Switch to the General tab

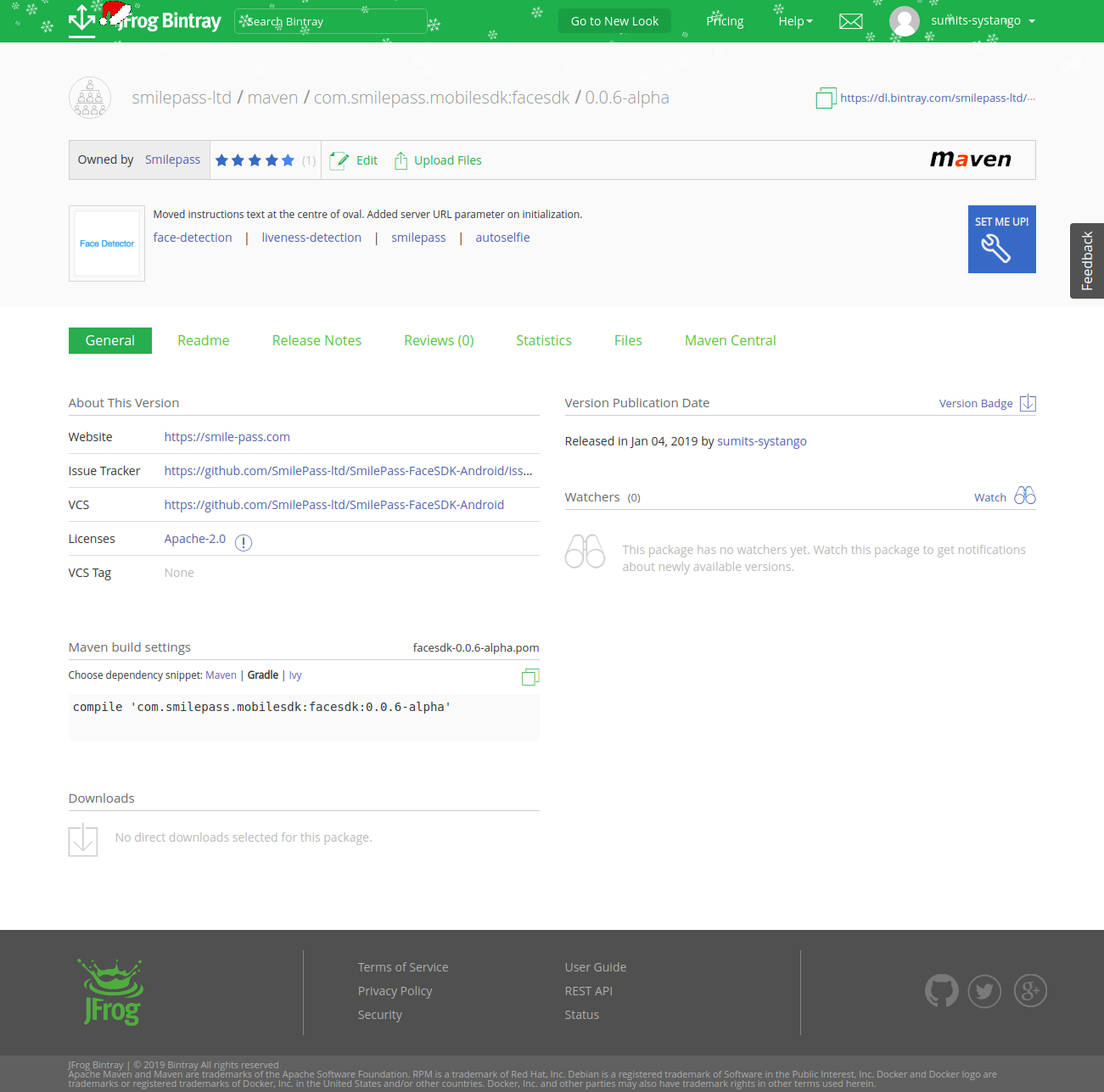110,340
